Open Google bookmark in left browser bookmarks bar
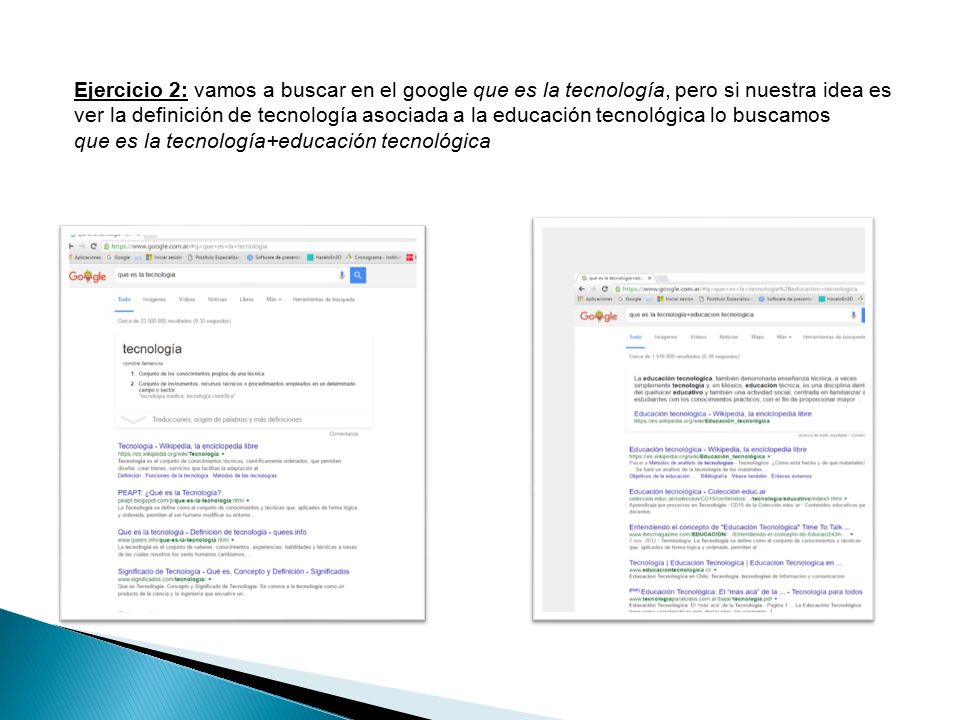Screen dimensions: 960x720 [x=119, y=257]
